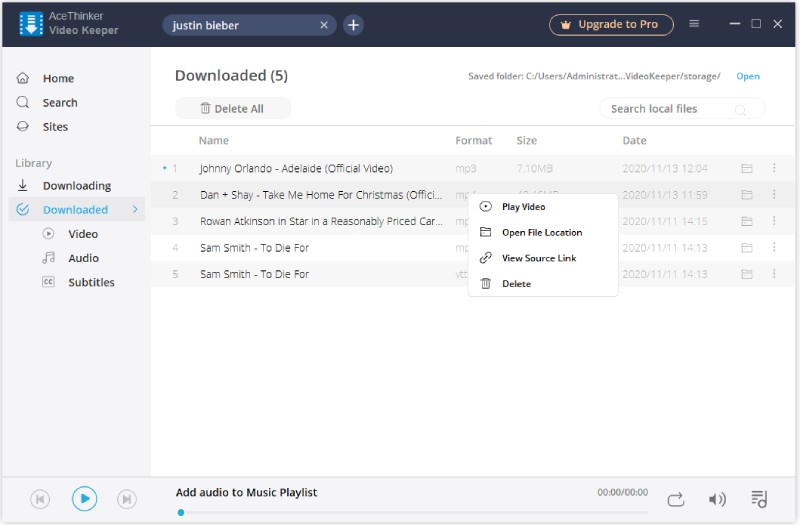Click the 7.10MB size of first row
This screenshot has width=800, height=525.
click(x=534, y=168)
